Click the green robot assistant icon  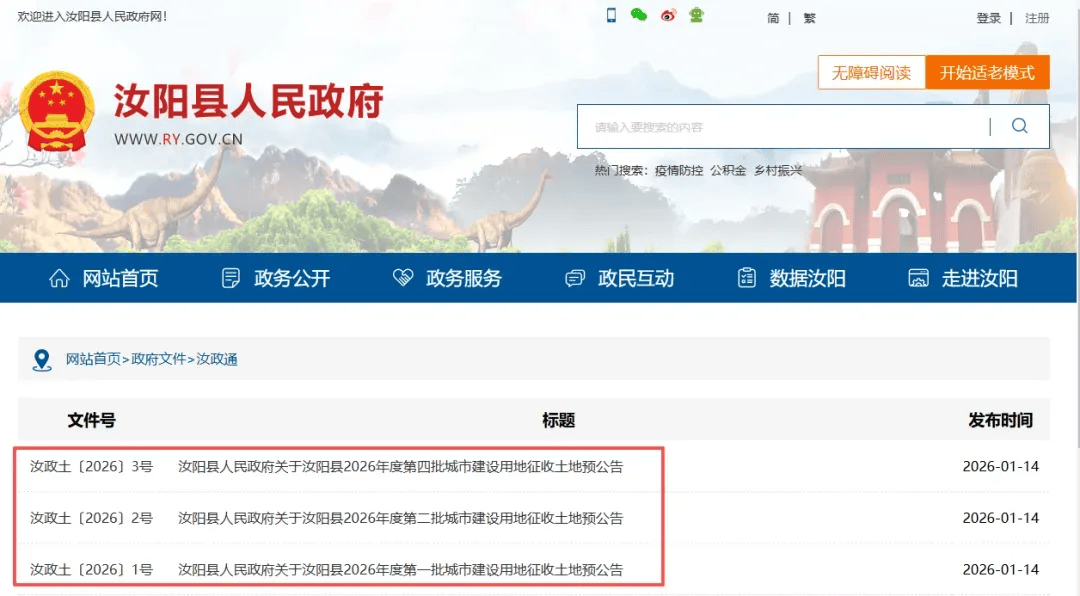tap(696, 15)
